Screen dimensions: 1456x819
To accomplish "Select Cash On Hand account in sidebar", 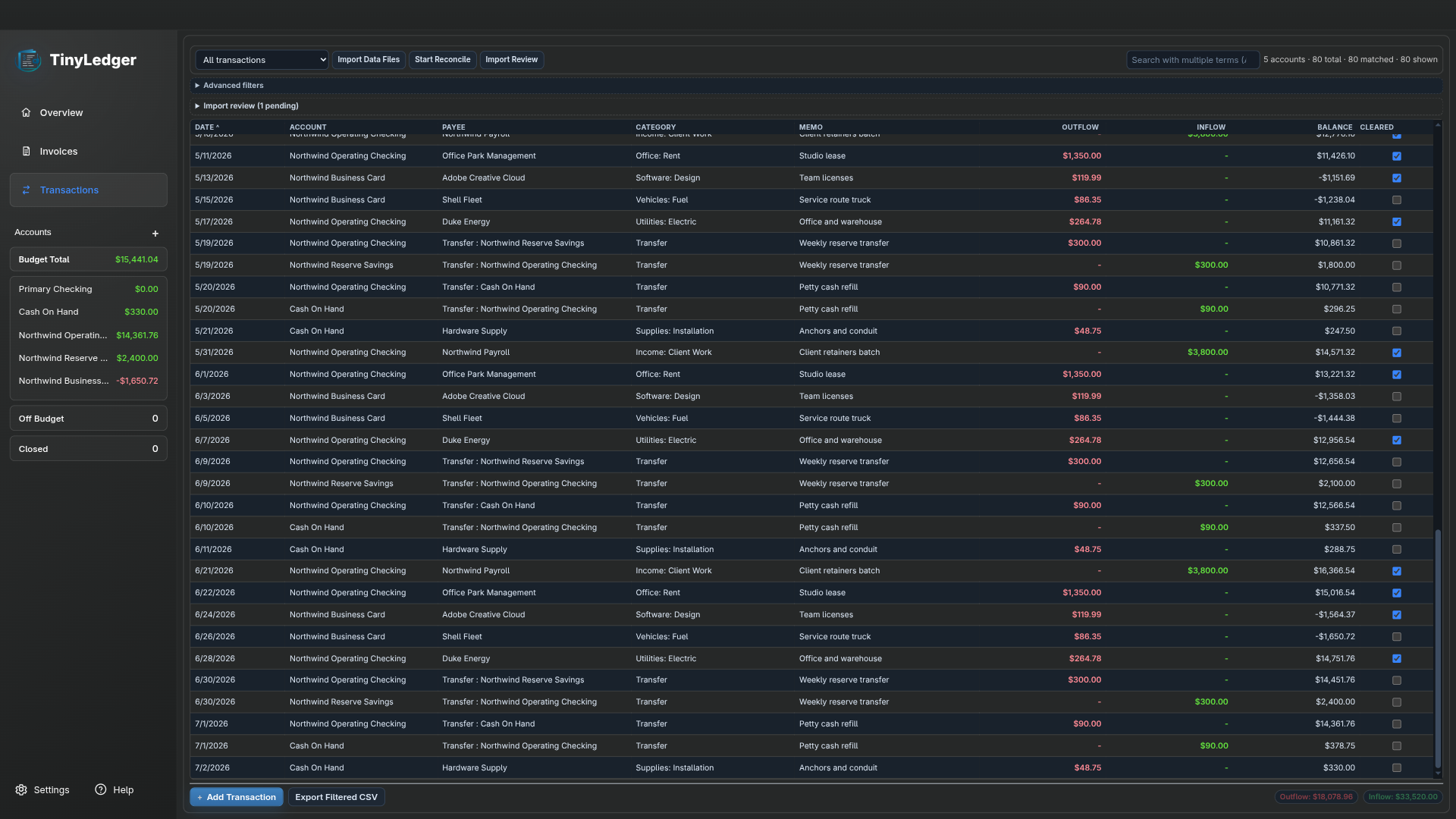I will coord(88,312).
